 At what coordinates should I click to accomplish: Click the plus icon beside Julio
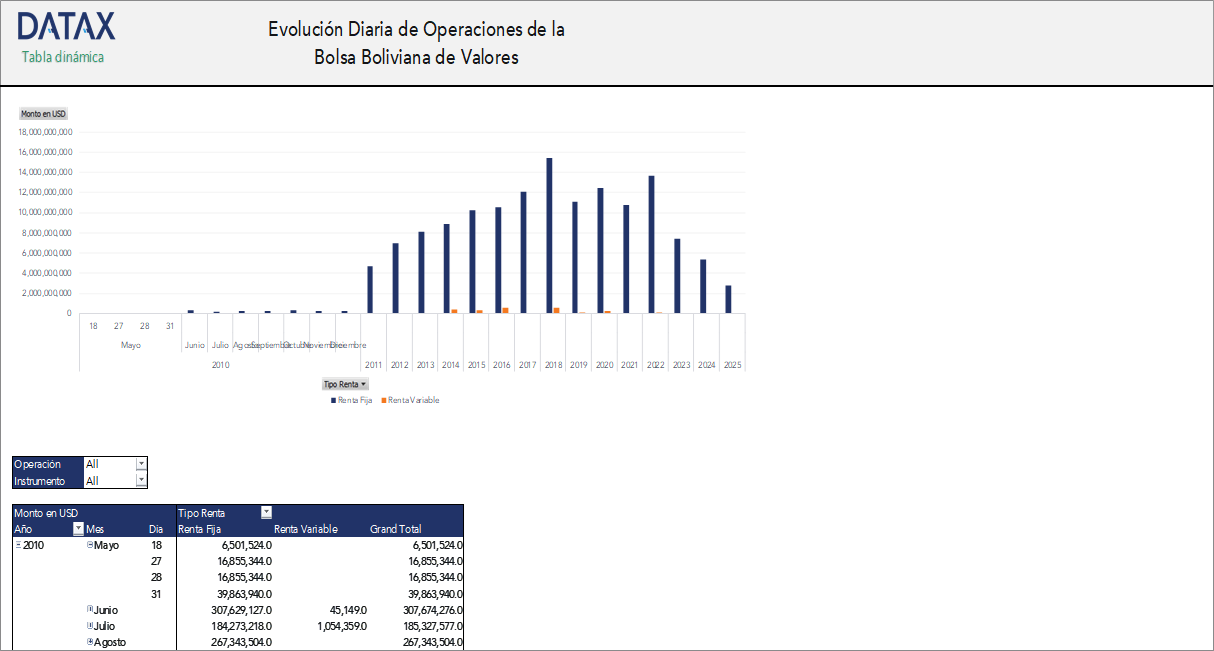(90, 626)
